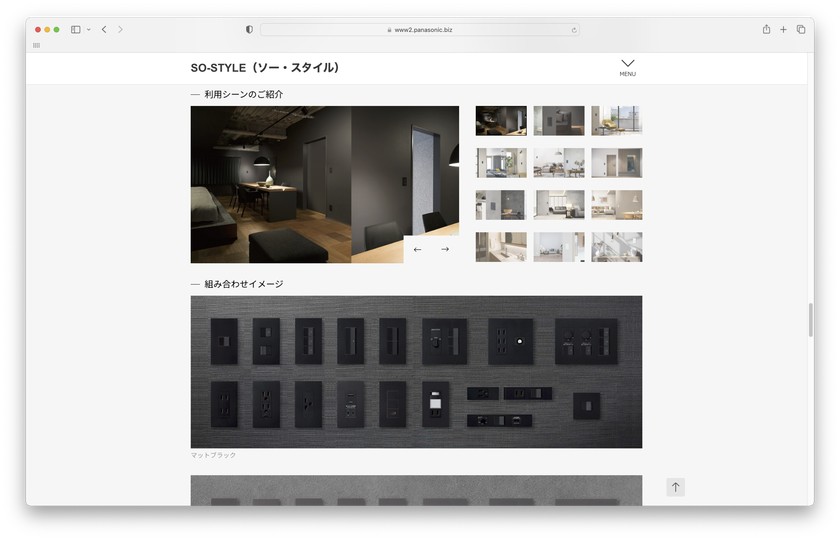Expand the MENU chevron
This screenshot has height=540, width=840.
click(x=628, y=68)
